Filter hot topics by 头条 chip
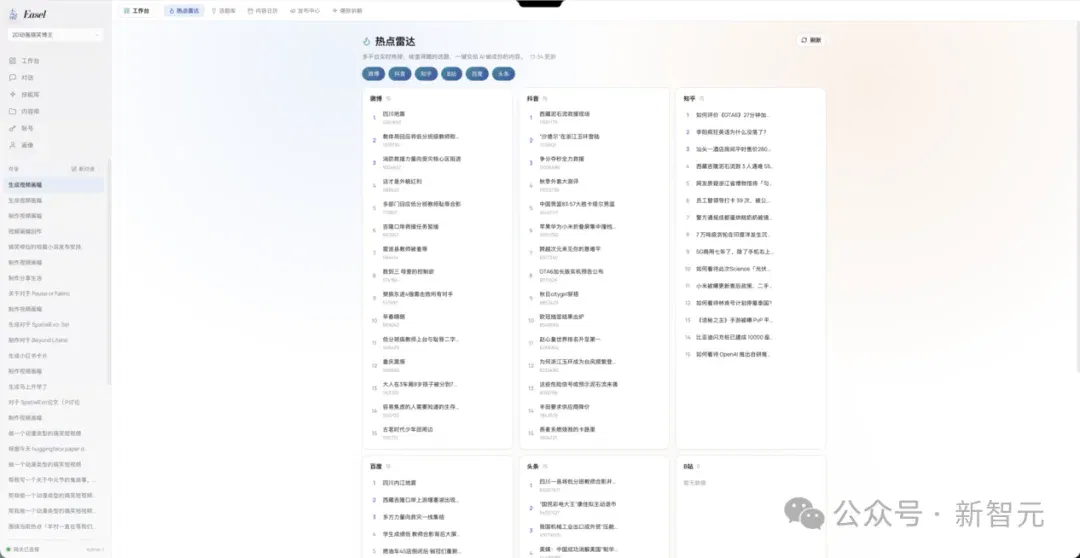Screen dimensions: 1080x558 (x=503, y=74)
